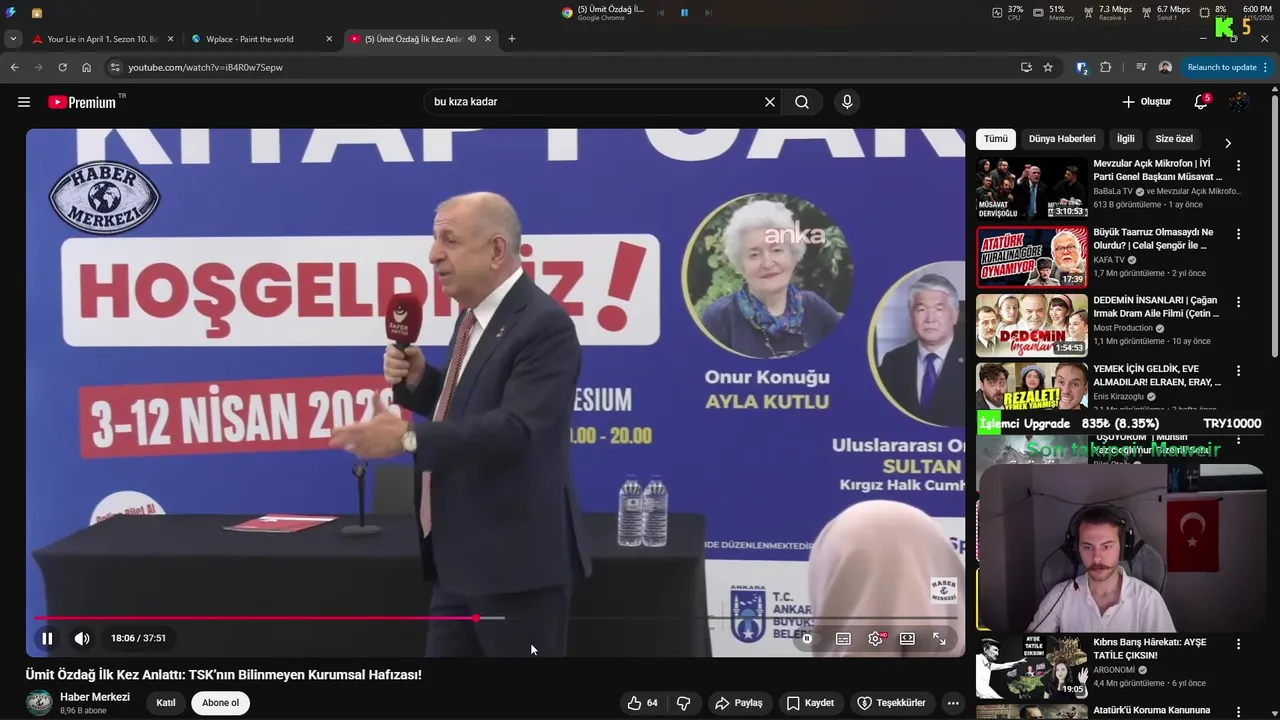Screen dimensions: 1280x720
Task: Click site info icon in address bar
Action: click(114, 67)
